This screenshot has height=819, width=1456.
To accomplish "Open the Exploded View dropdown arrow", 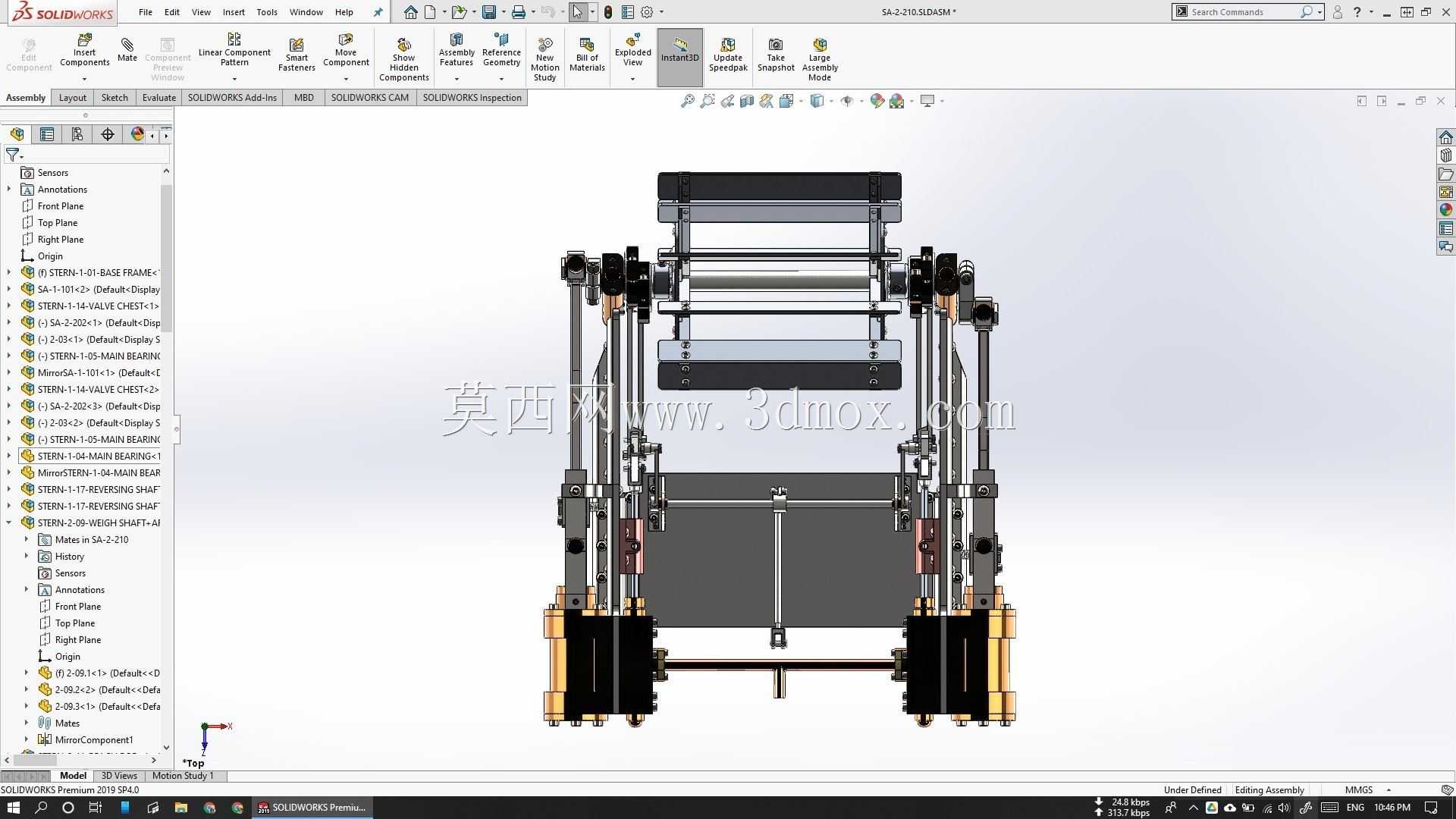I will 632,79.
